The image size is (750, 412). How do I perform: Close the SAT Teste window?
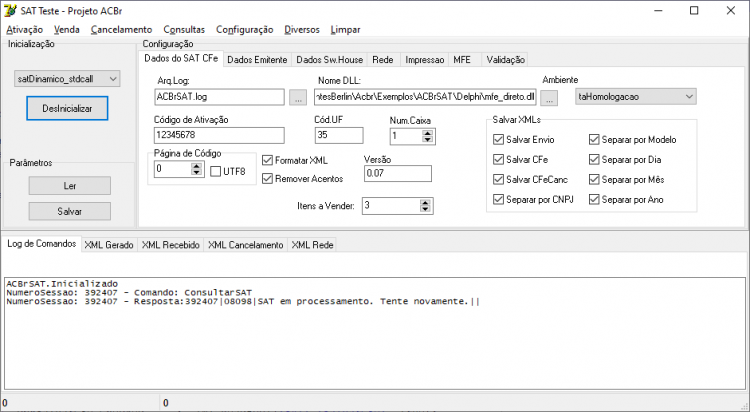(730, 11)
